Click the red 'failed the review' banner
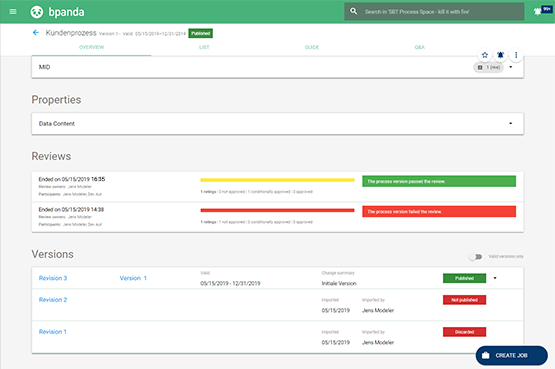This screenshot has width=555, height=369. point(439,212)
